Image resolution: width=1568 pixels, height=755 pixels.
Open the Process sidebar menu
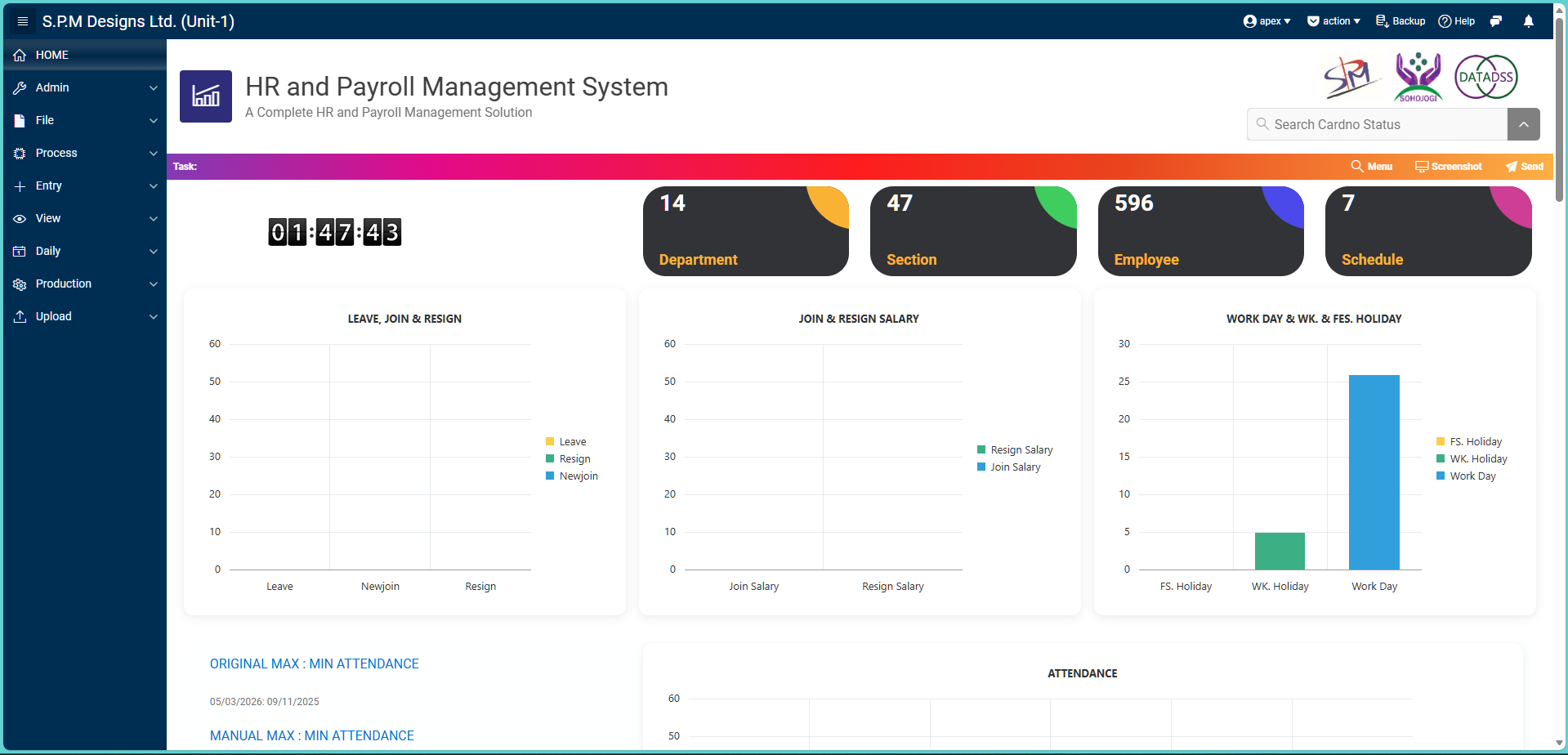click(85, 153)
